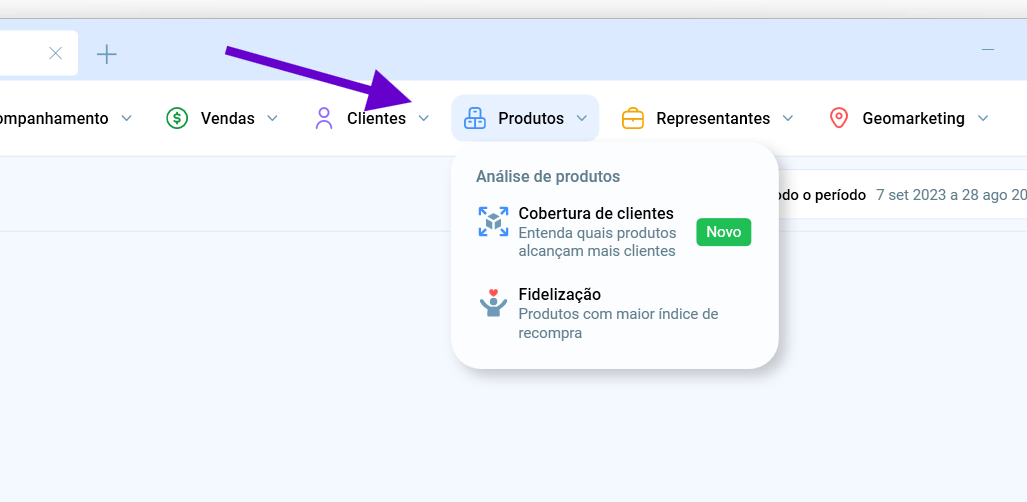Click the blue boxes Produtos icon
Screen dimensions: 1027x502
tap(475, 118)
